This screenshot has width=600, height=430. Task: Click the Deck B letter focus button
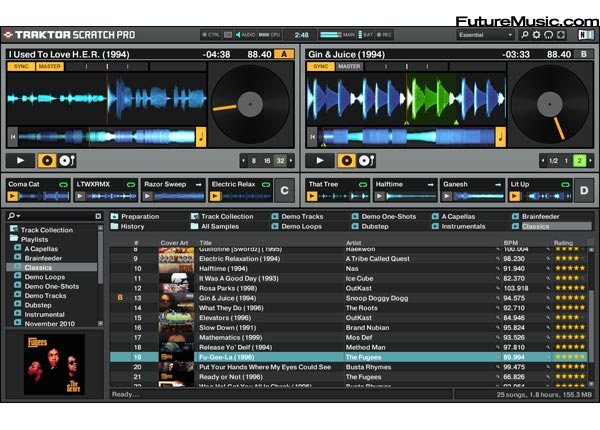tap(584, 54)
